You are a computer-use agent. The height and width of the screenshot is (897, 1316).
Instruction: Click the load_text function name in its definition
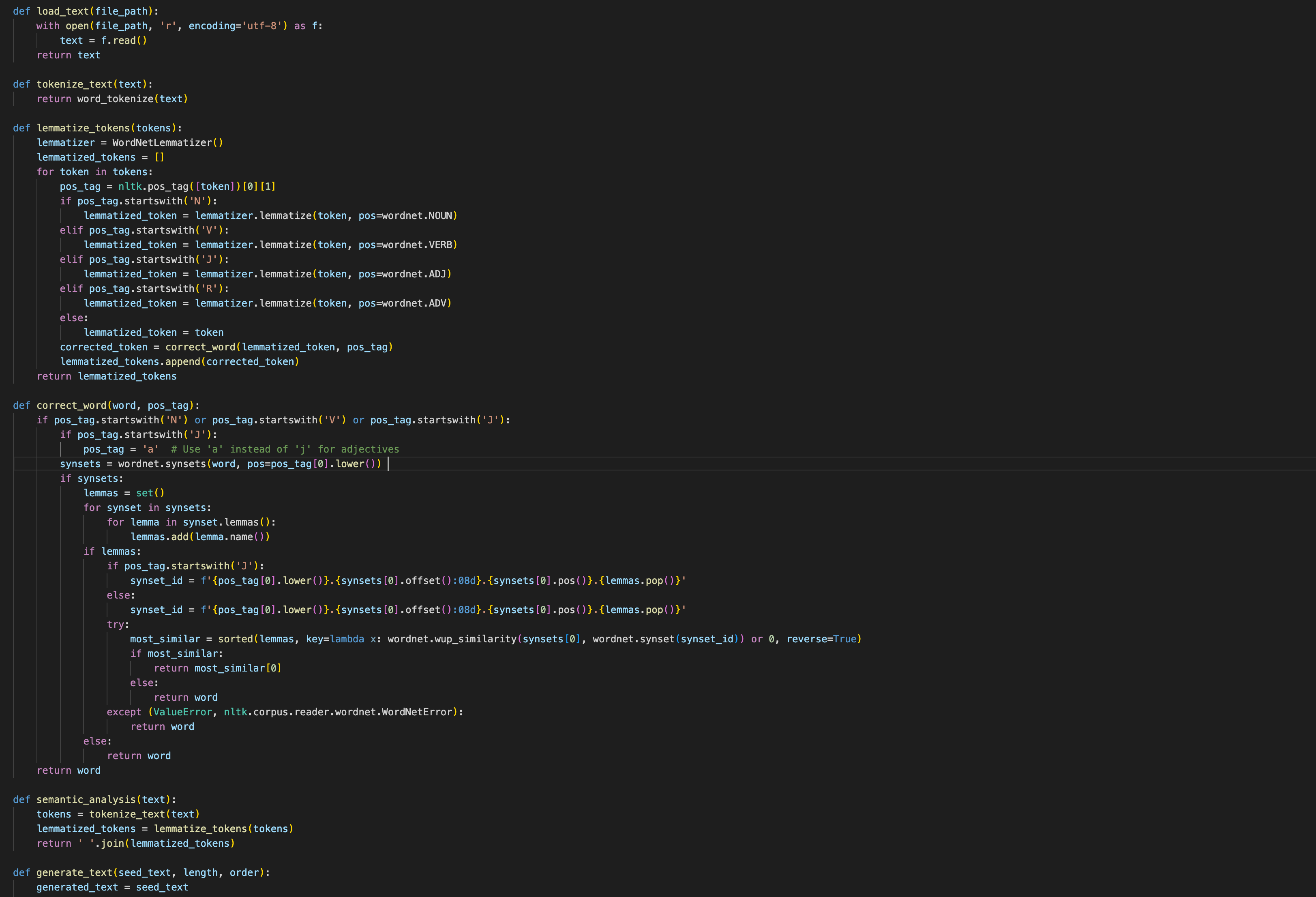(63, 11)
